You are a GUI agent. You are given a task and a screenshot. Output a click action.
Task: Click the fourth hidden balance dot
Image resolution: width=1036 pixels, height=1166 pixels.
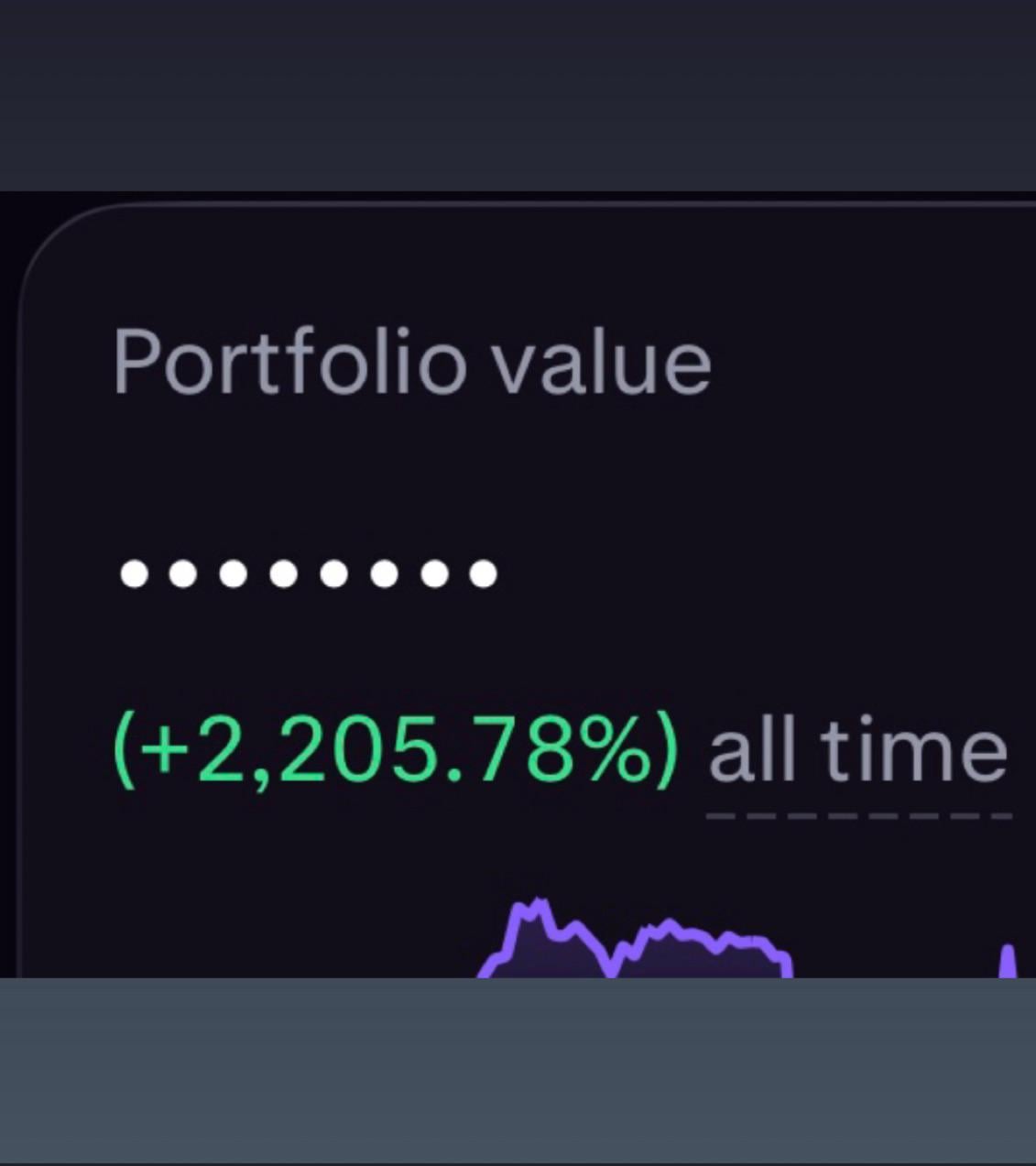pos(284,574)
